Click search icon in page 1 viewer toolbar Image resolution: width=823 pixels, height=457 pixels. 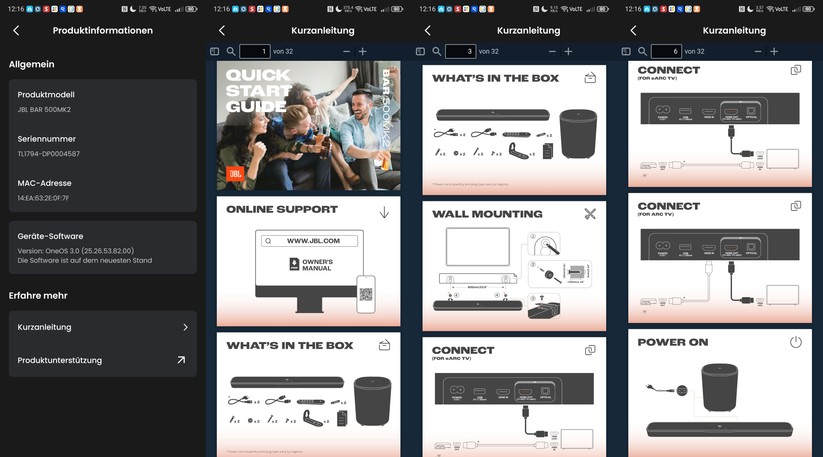[231, 51]
